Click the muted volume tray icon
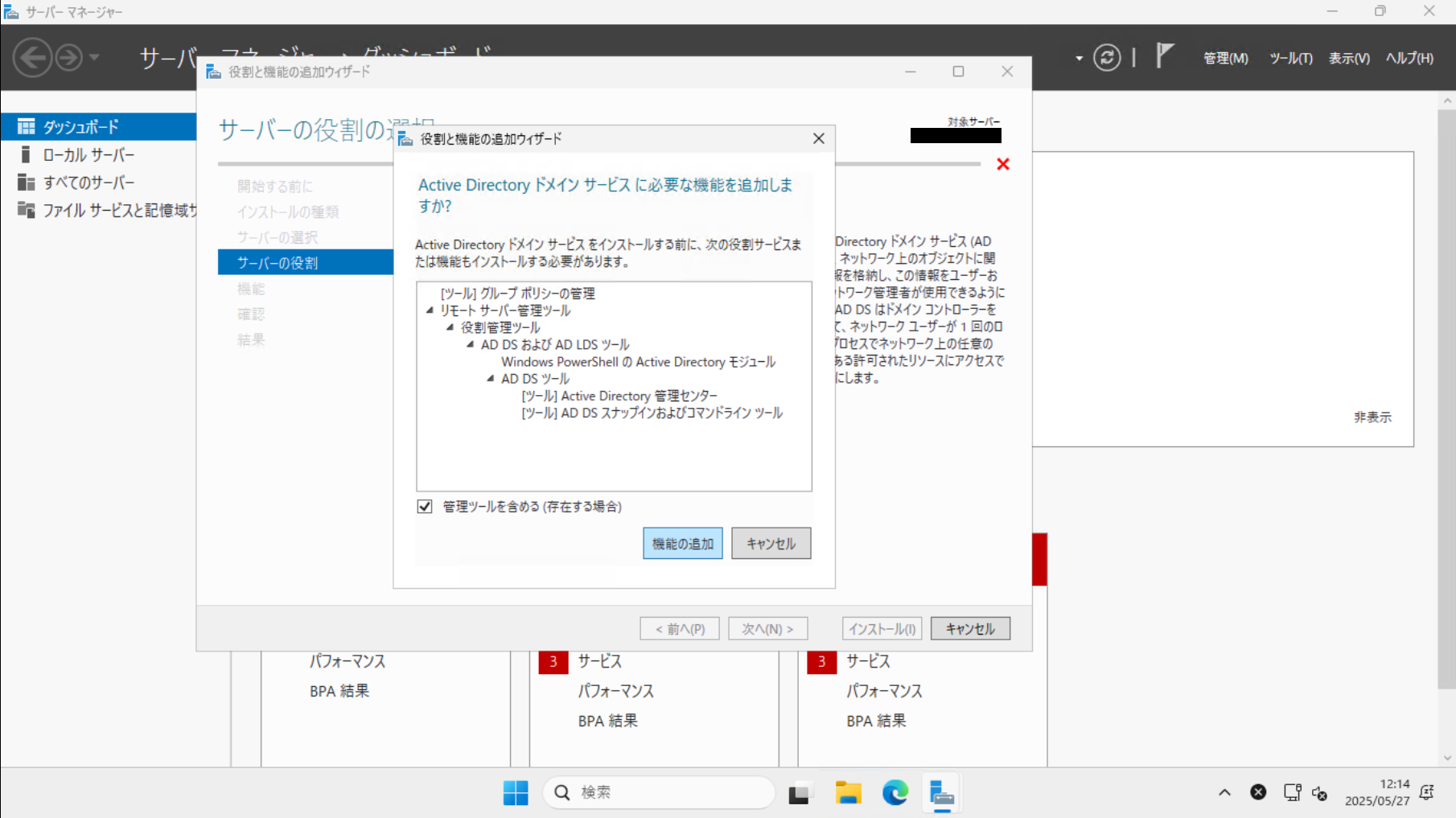 (1320, 794)
